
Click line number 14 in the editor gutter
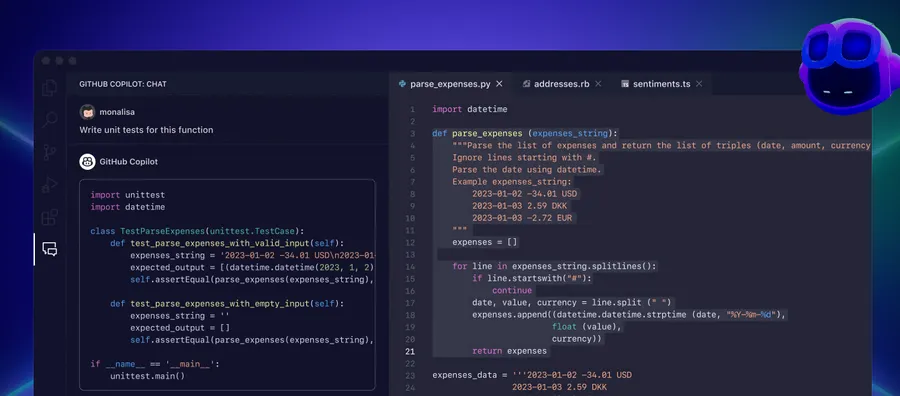pyautogui.click(x=410, y=266)
